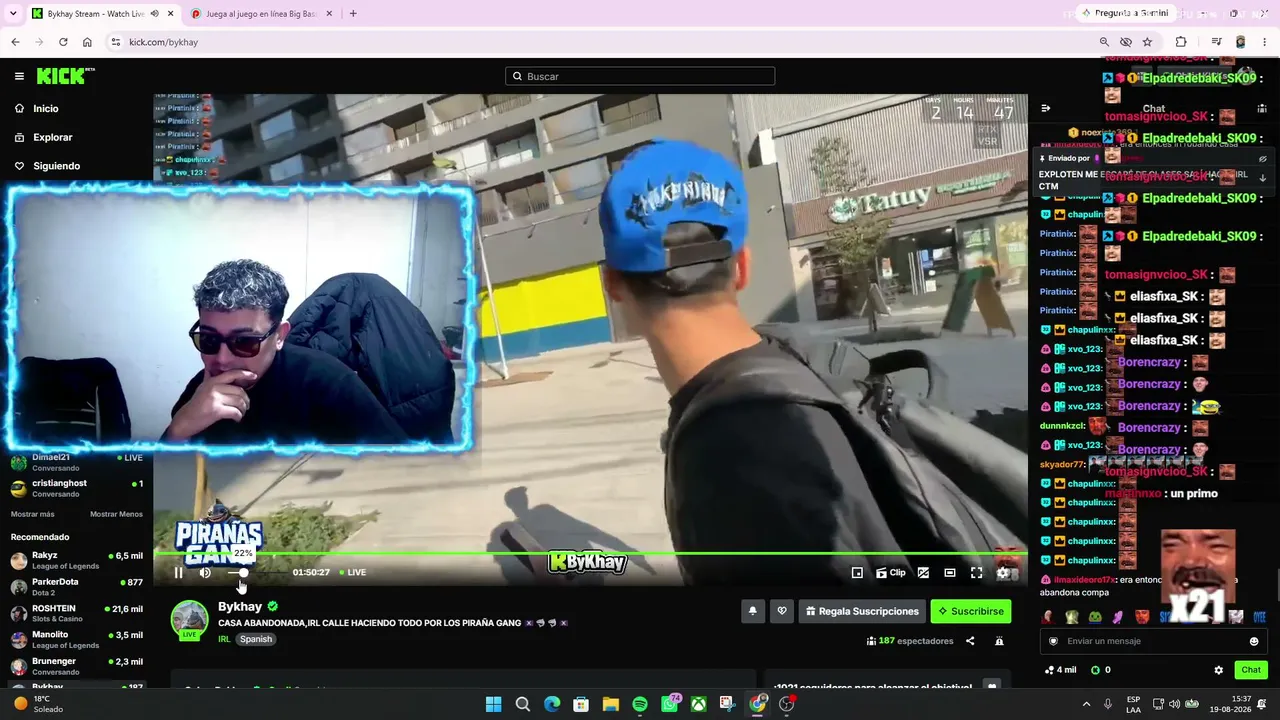Select the Spanish language tag

tap(256, 639)
